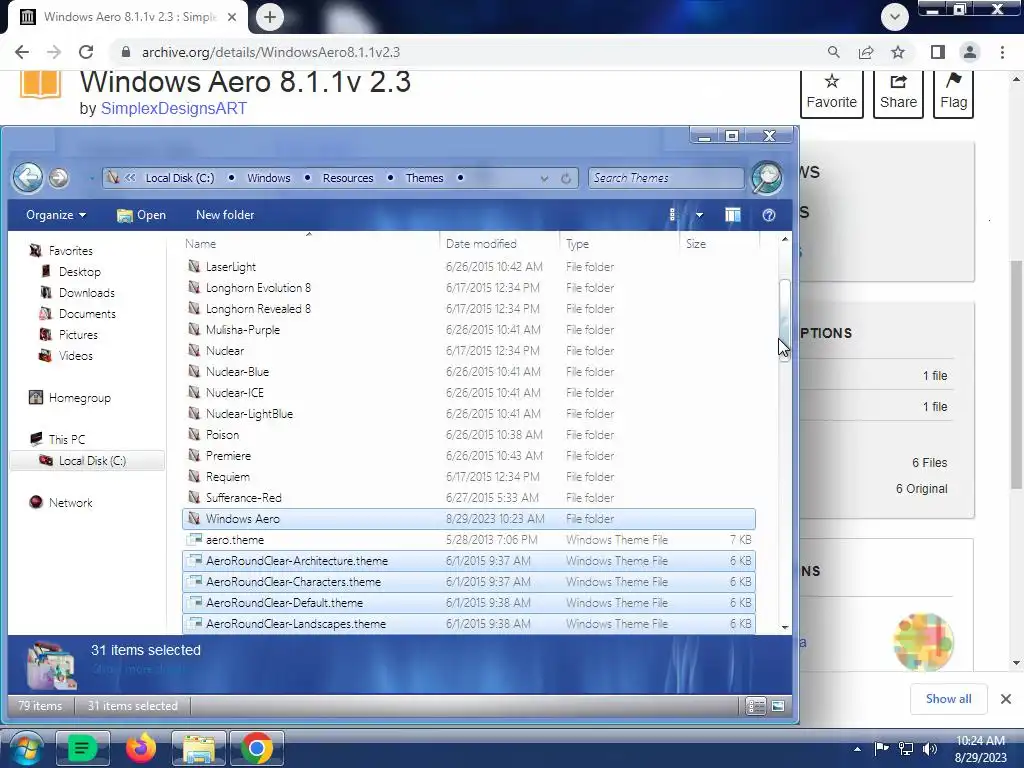Select Documents in navigation pane
The width and height of the screenshot is (1024, 768).
click(x=88, y=313)
